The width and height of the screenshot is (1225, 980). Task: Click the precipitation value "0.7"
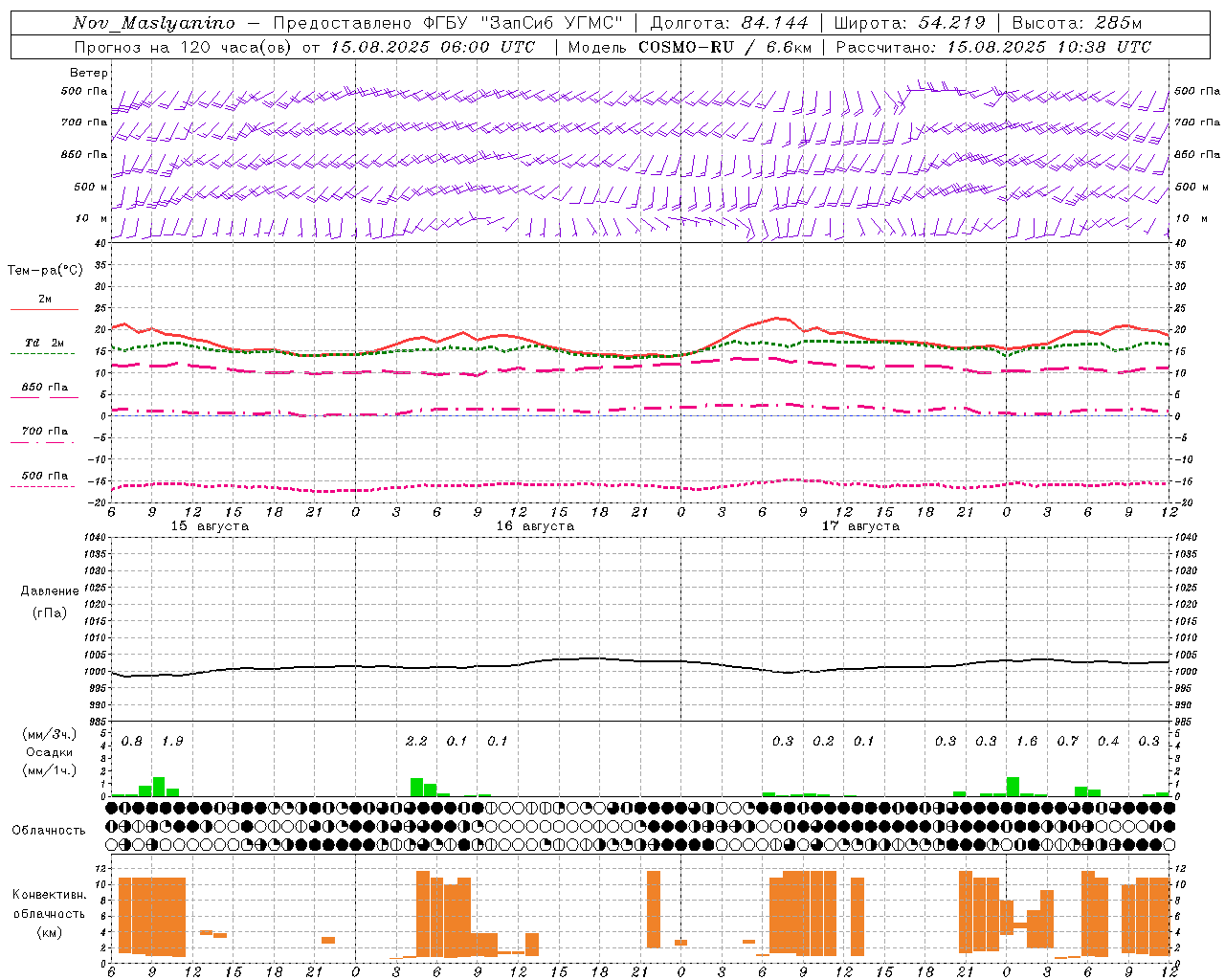click(1068, 741)
